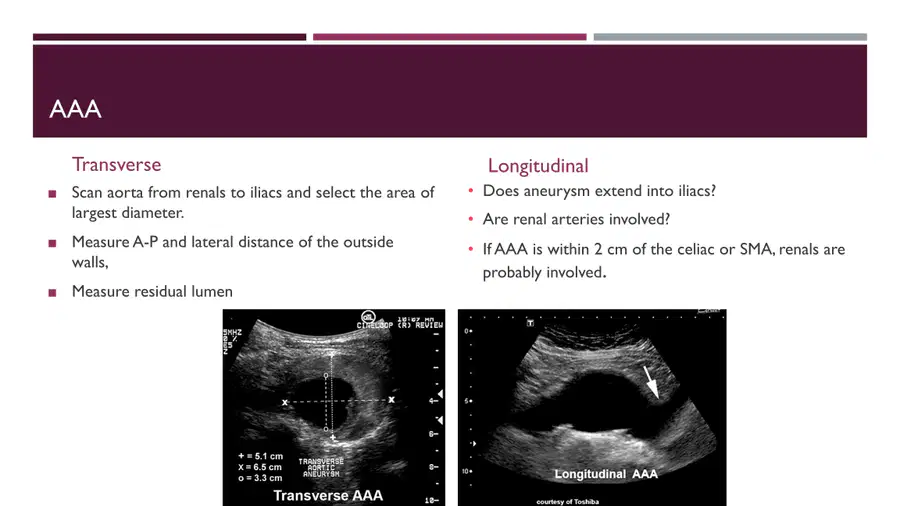900x506 pixels.
Task: Click the dark maroon top accent bar
Action: click(x=169, y=37)
